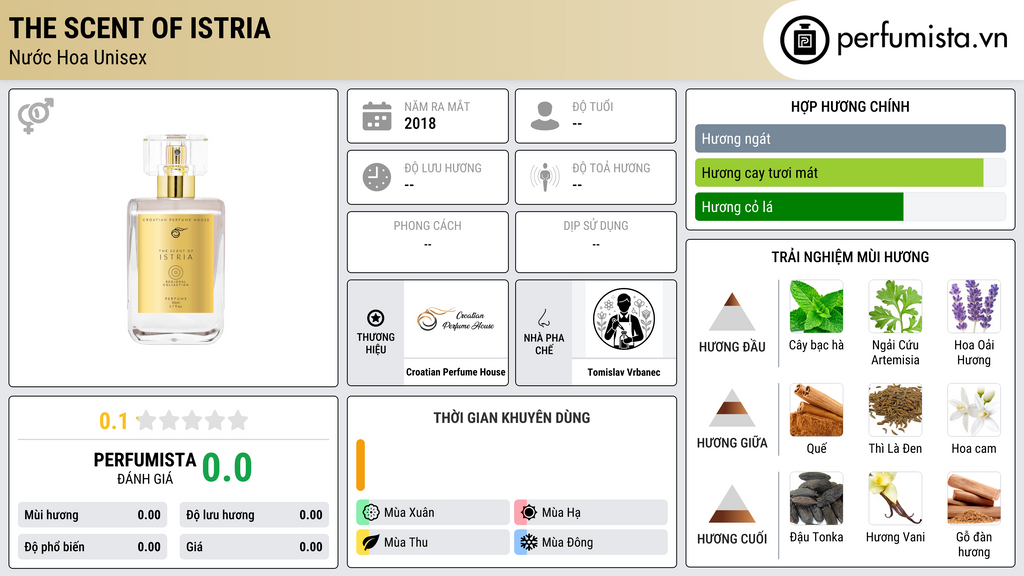Click the orange recommended-time vertical bar
Viewport: 1024px width, 576px height.
pos(360,465)
